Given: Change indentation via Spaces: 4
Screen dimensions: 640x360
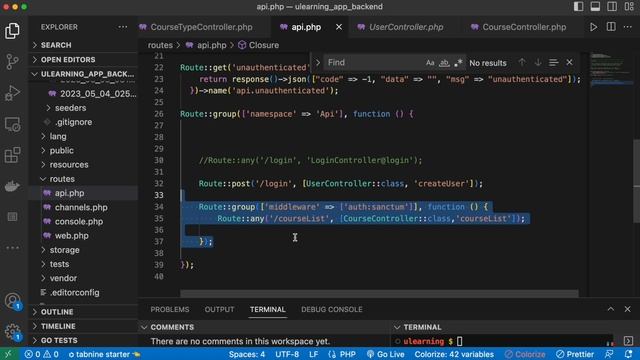Looking at the screenshot, I should pyautogui.click(x=247, y=354).
